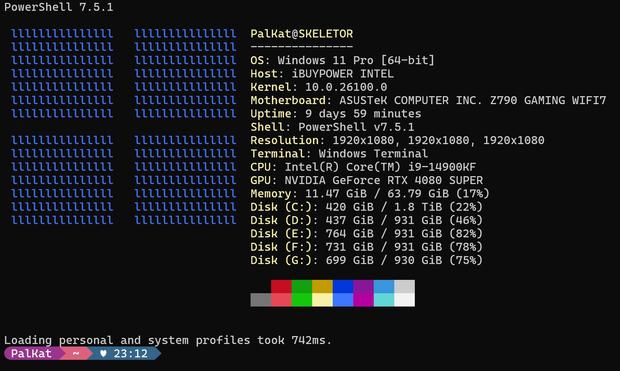
Task: Select the white swatch in the bottom row
Action: (405, 300)
